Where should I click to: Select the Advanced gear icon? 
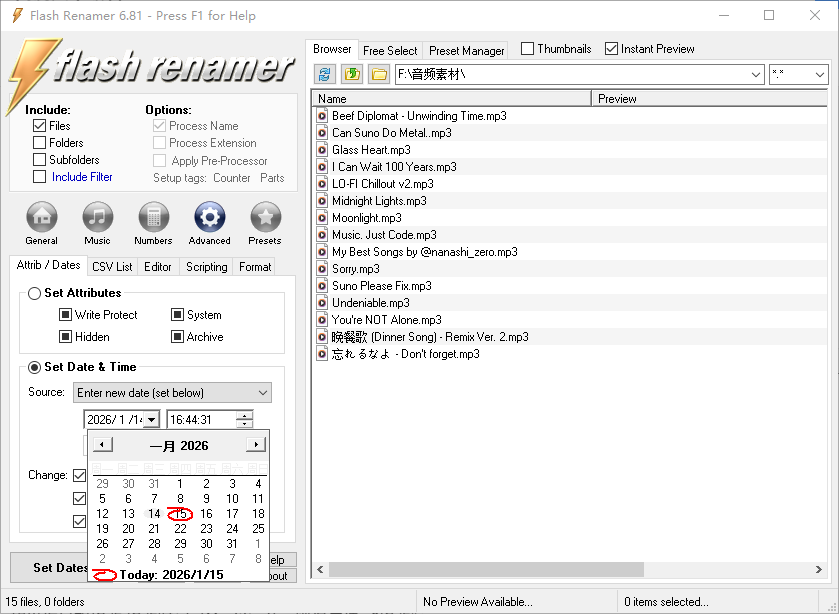[209, 217]
